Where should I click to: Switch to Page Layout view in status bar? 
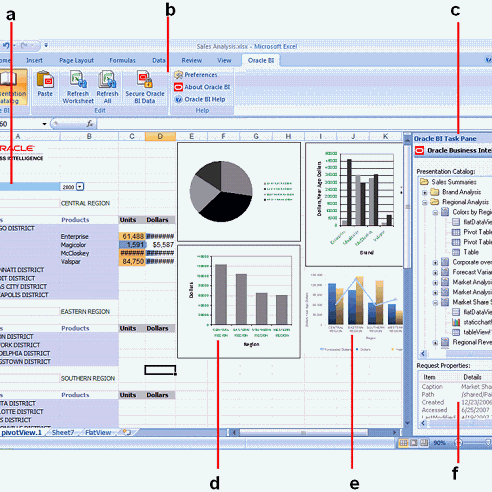414,443
